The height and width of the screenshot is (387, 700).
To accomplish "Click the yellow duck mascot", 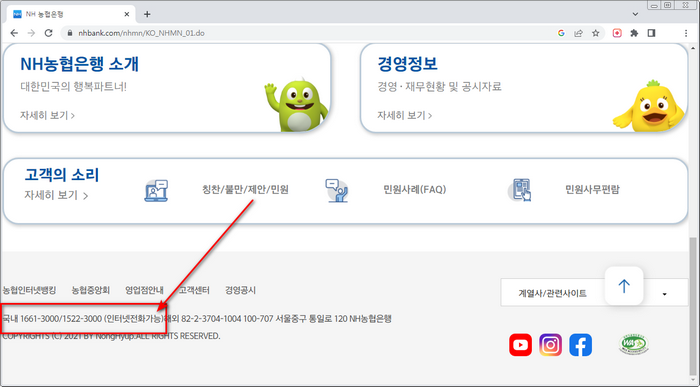I will pos(649,106).
